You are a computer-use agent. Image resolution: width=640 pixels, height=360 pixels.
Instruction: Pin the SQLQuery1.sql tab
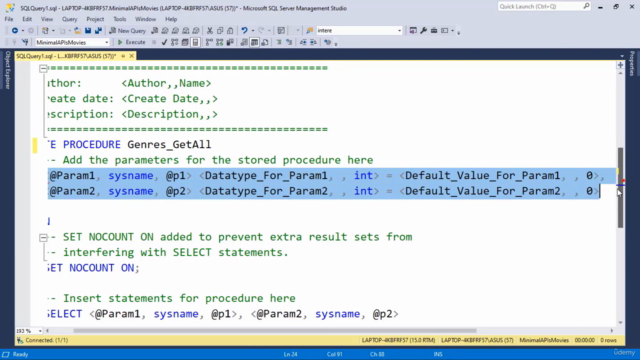pyautogui.click(x=123, y=56)
